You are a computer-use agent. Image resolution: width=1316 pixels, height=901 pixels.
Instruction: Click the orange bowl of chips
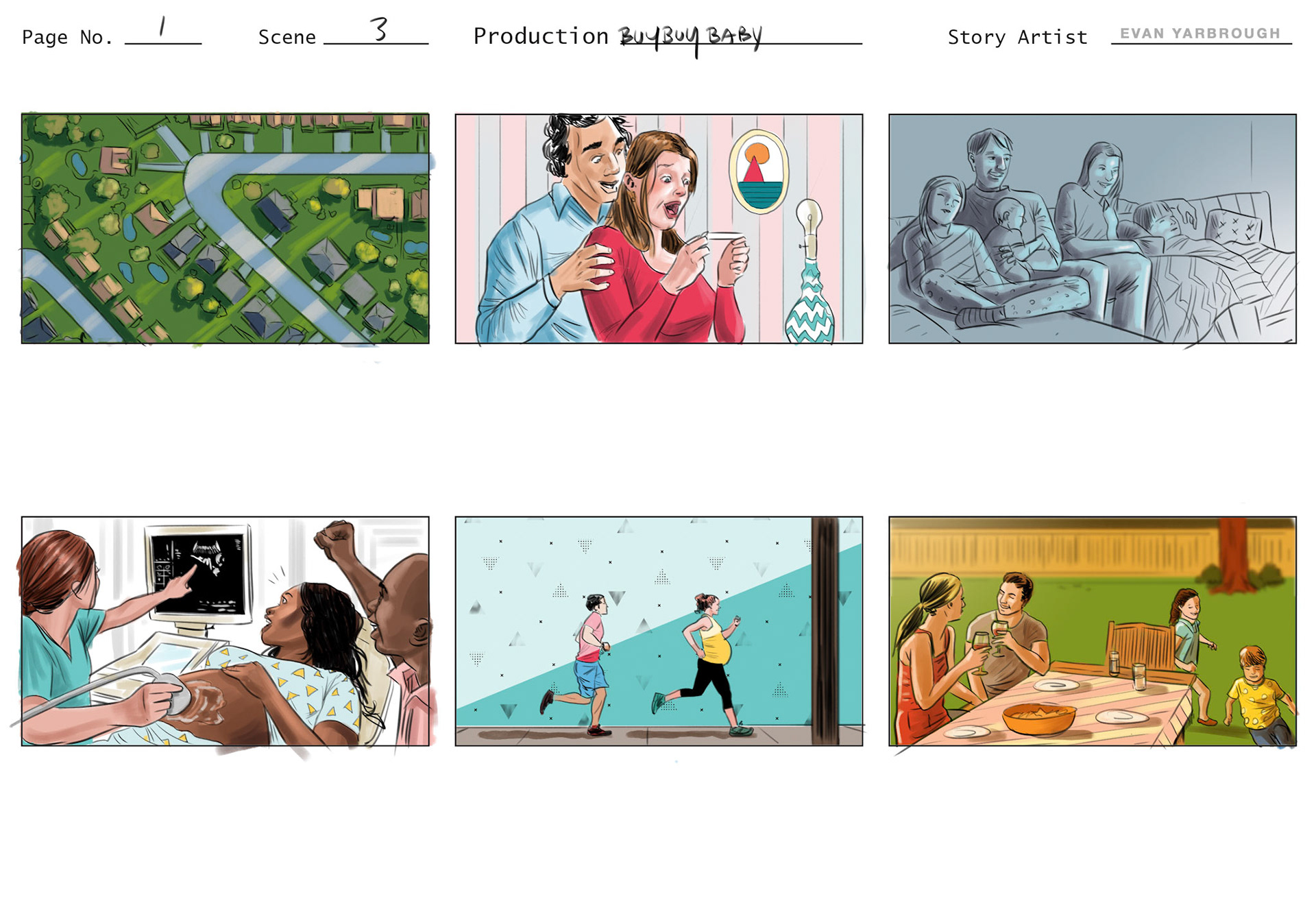coord(1038,717)
